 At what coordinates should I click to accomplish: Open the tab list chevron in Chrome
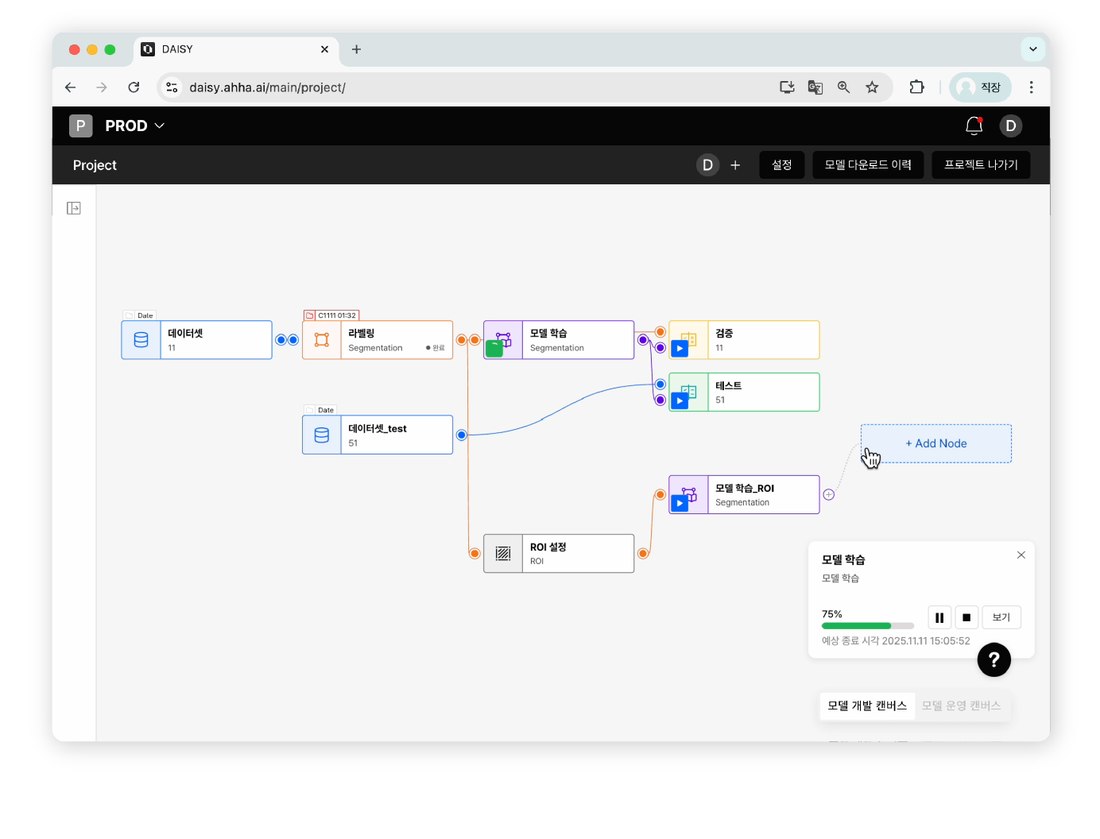[x=1033, y=49]
